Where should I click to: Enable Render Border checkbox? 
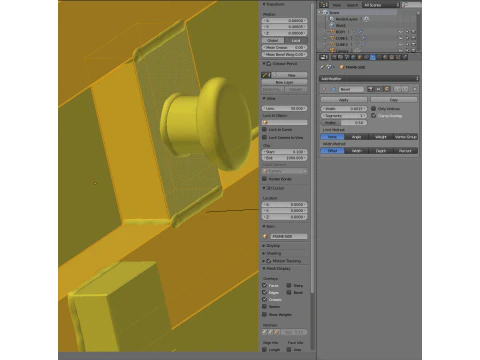point(265,179)
